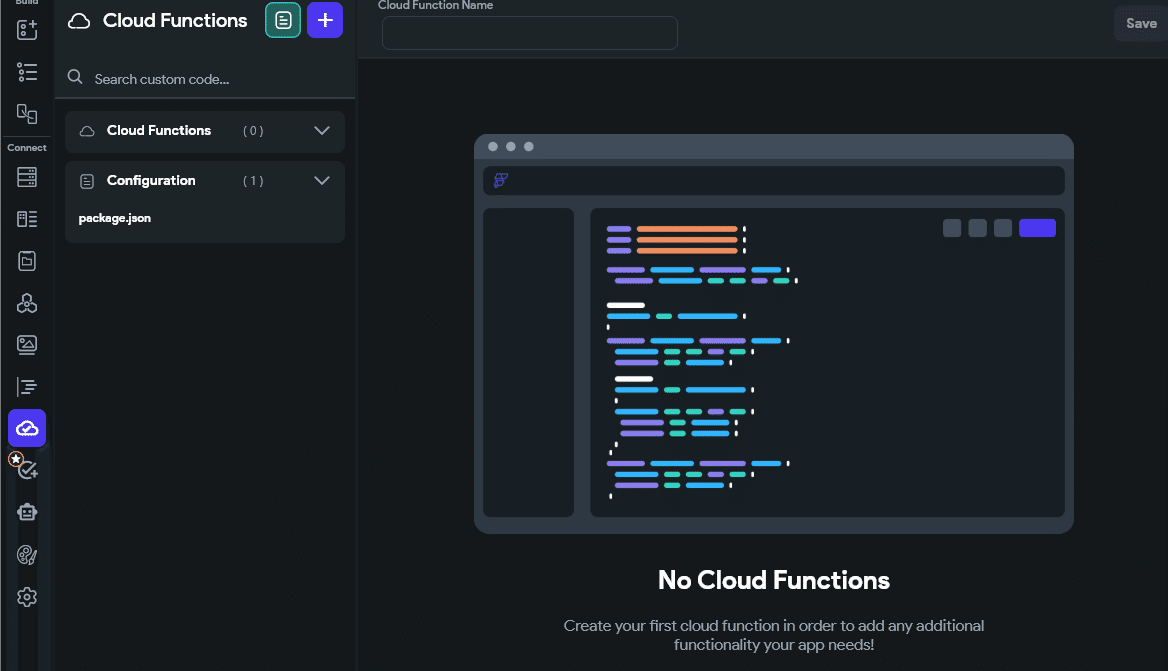Click inside the Cloud Function Name field
Screen dimensions: 1168x671
[528, 33]
